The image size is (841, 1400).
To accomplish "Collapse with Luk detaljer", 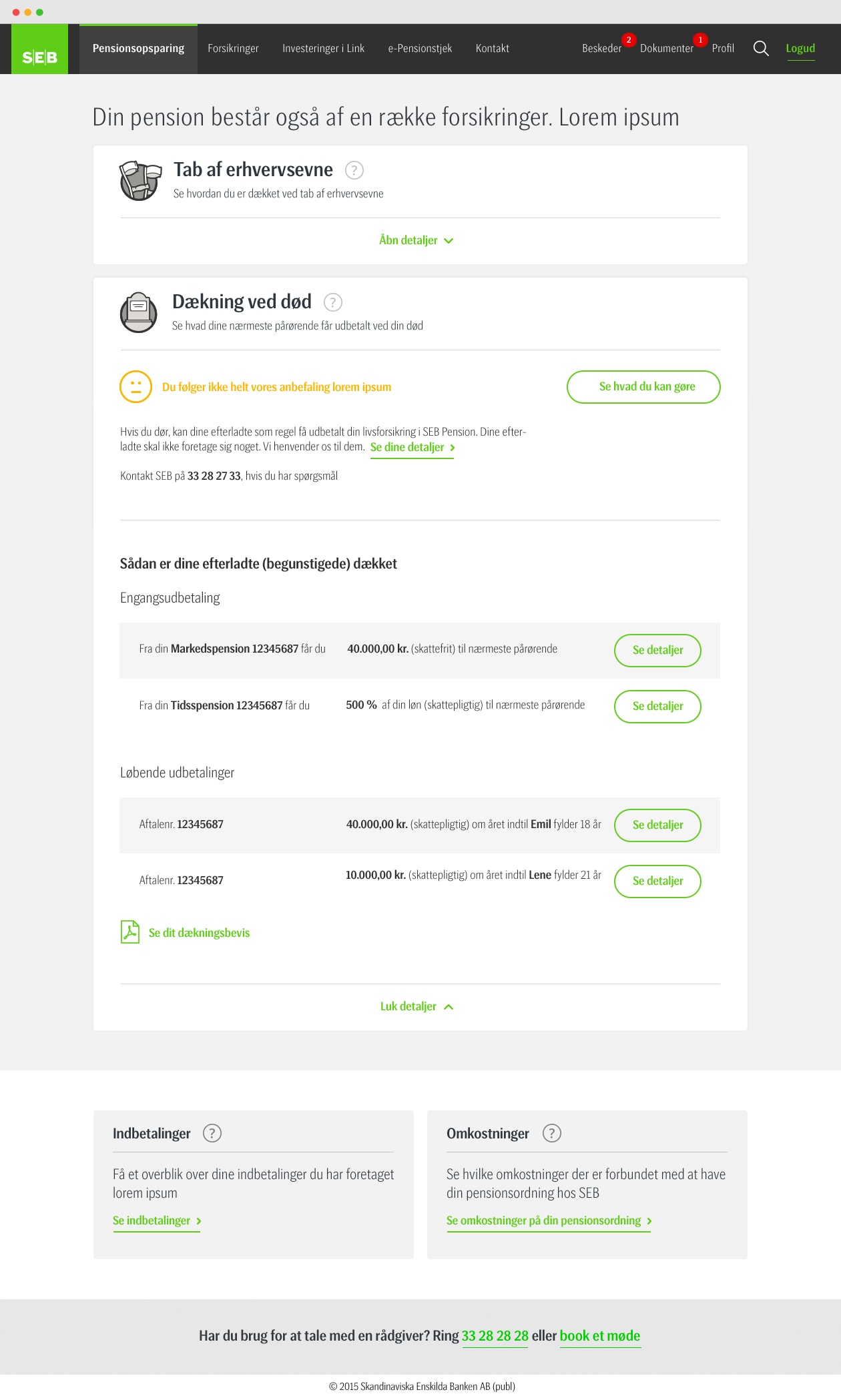I will pyautogui.click(x=416, y=1006).
